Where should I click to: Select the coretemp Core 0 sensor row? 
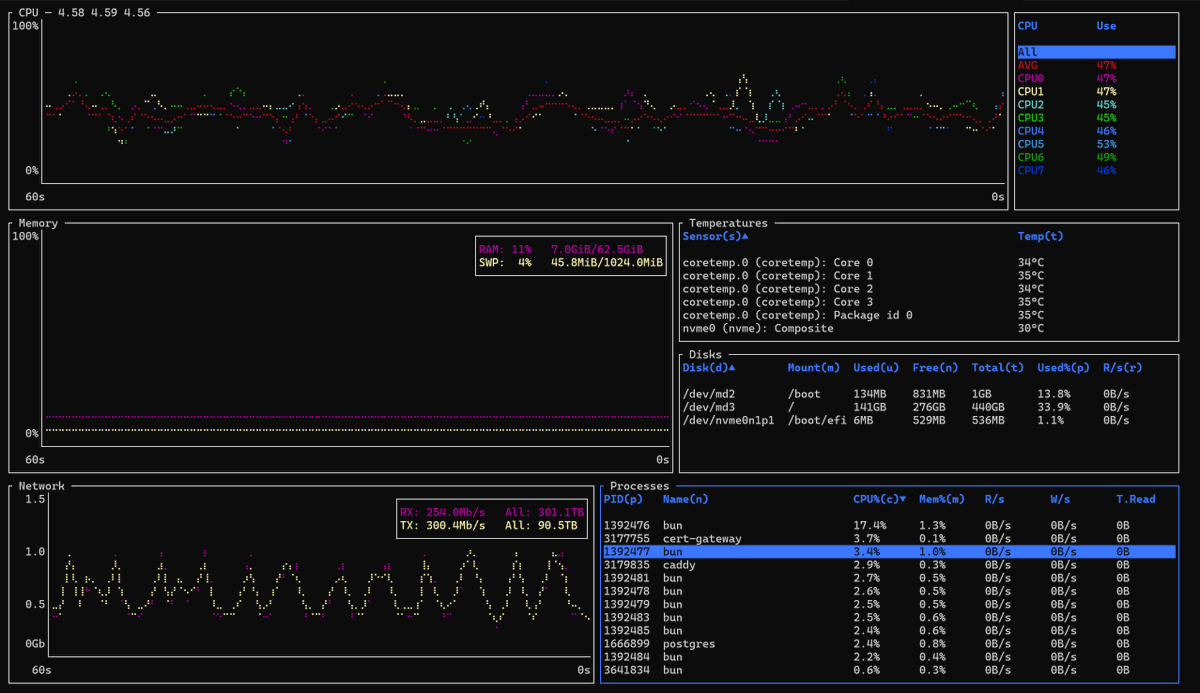pyautogui.click(x=929, y=262)
